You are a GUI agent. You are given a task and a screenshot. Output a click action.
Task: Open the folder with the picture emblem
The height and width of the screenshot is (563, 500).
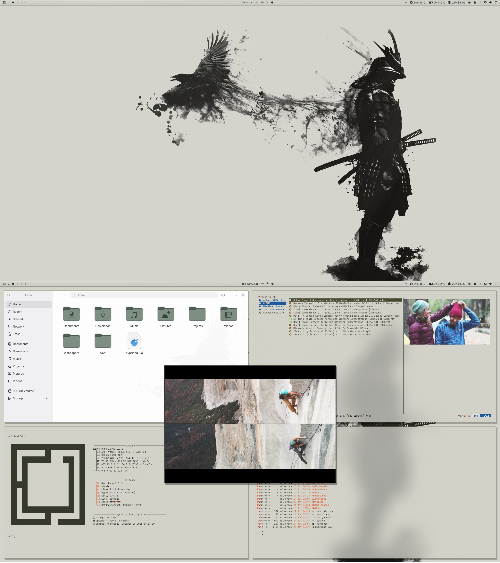click(x=165, y=314)
